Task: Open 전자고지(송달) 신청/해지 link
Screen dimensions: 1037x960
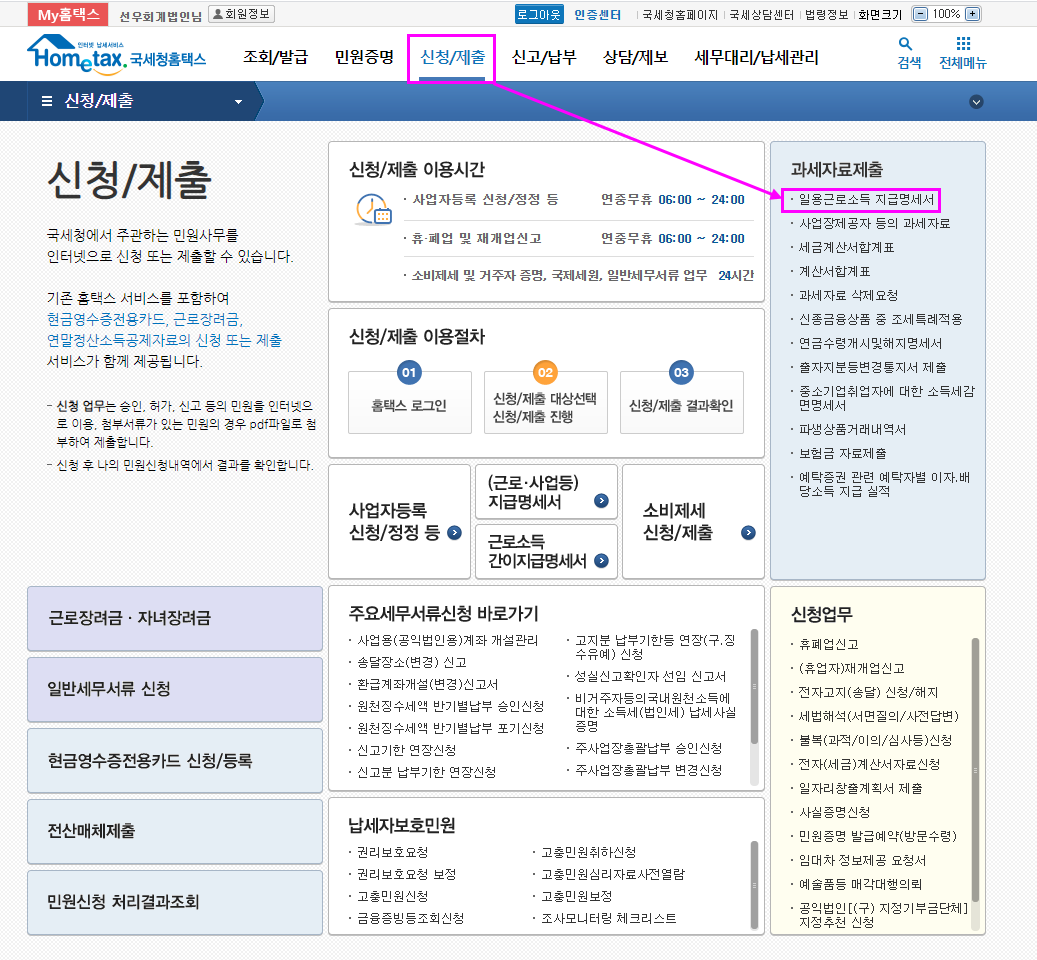Action: point(868,692)
